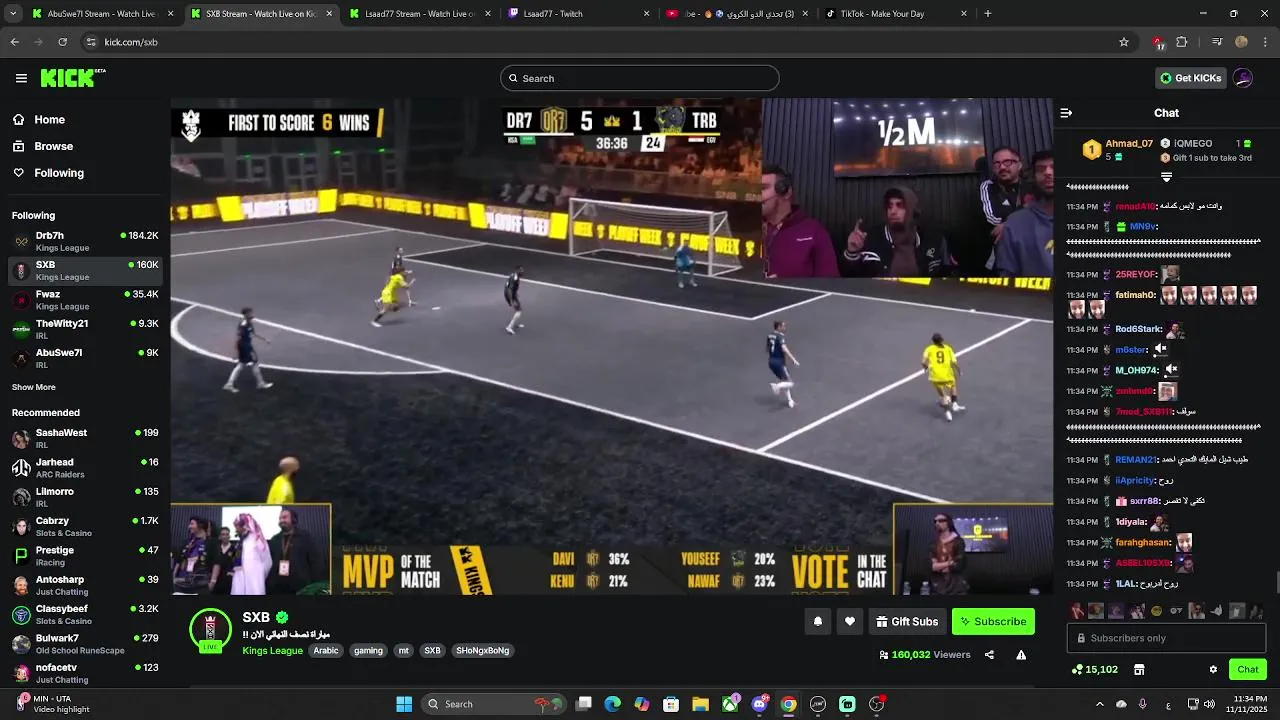
Task: Open TheWitty21 channel in Following
Action: [85, 329]
